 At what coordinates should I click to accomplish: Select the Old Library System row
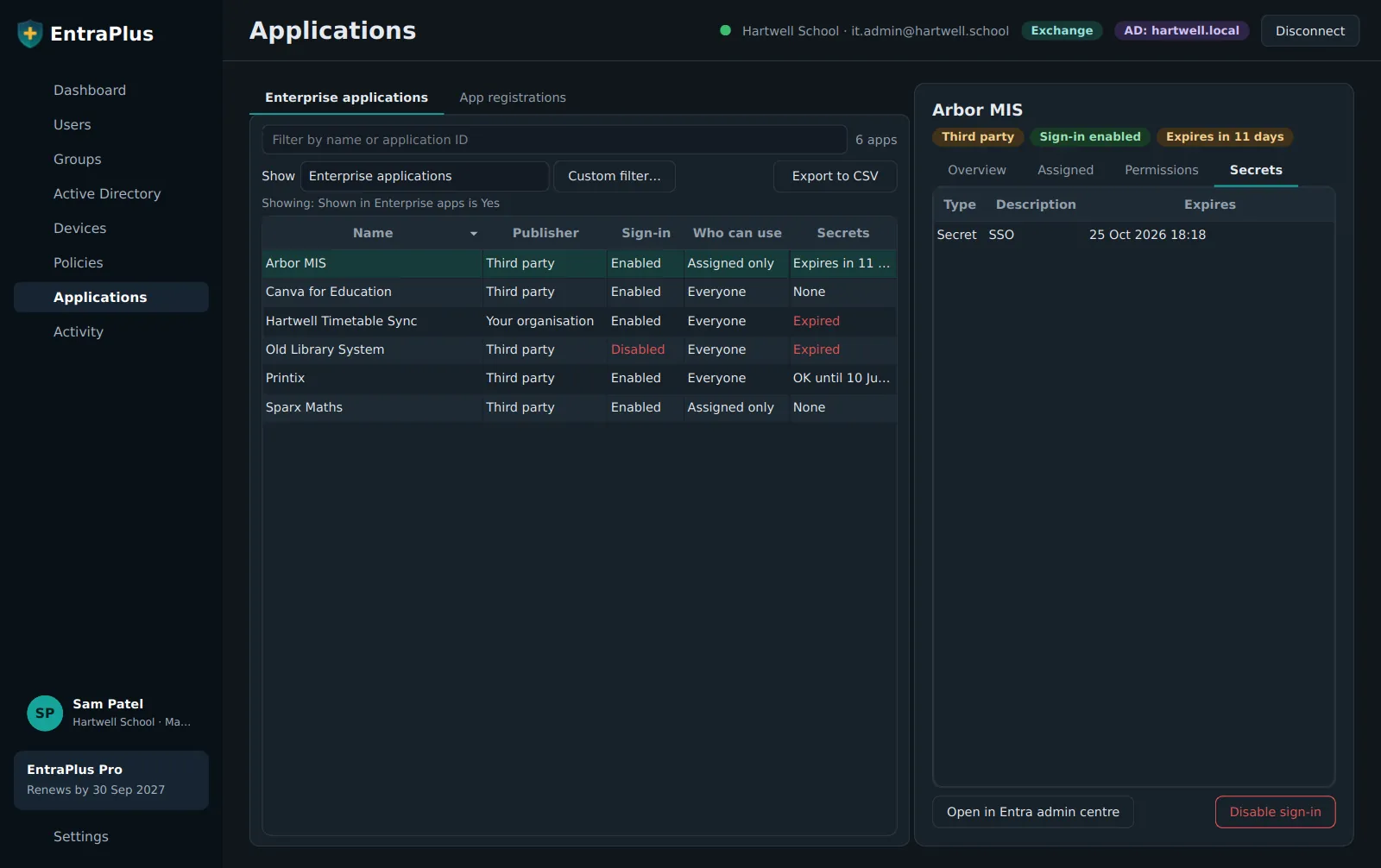[x=579, y=349]
